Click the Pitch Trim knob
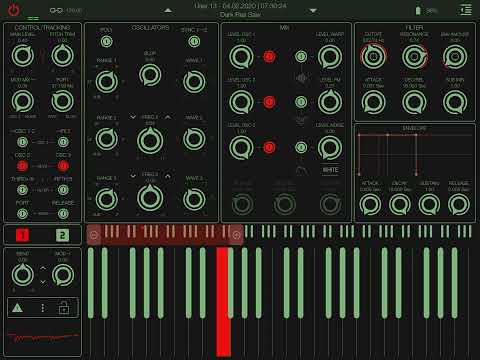This screenshot has width=480, height=360. pyautogui.click(x=63, y=56)
